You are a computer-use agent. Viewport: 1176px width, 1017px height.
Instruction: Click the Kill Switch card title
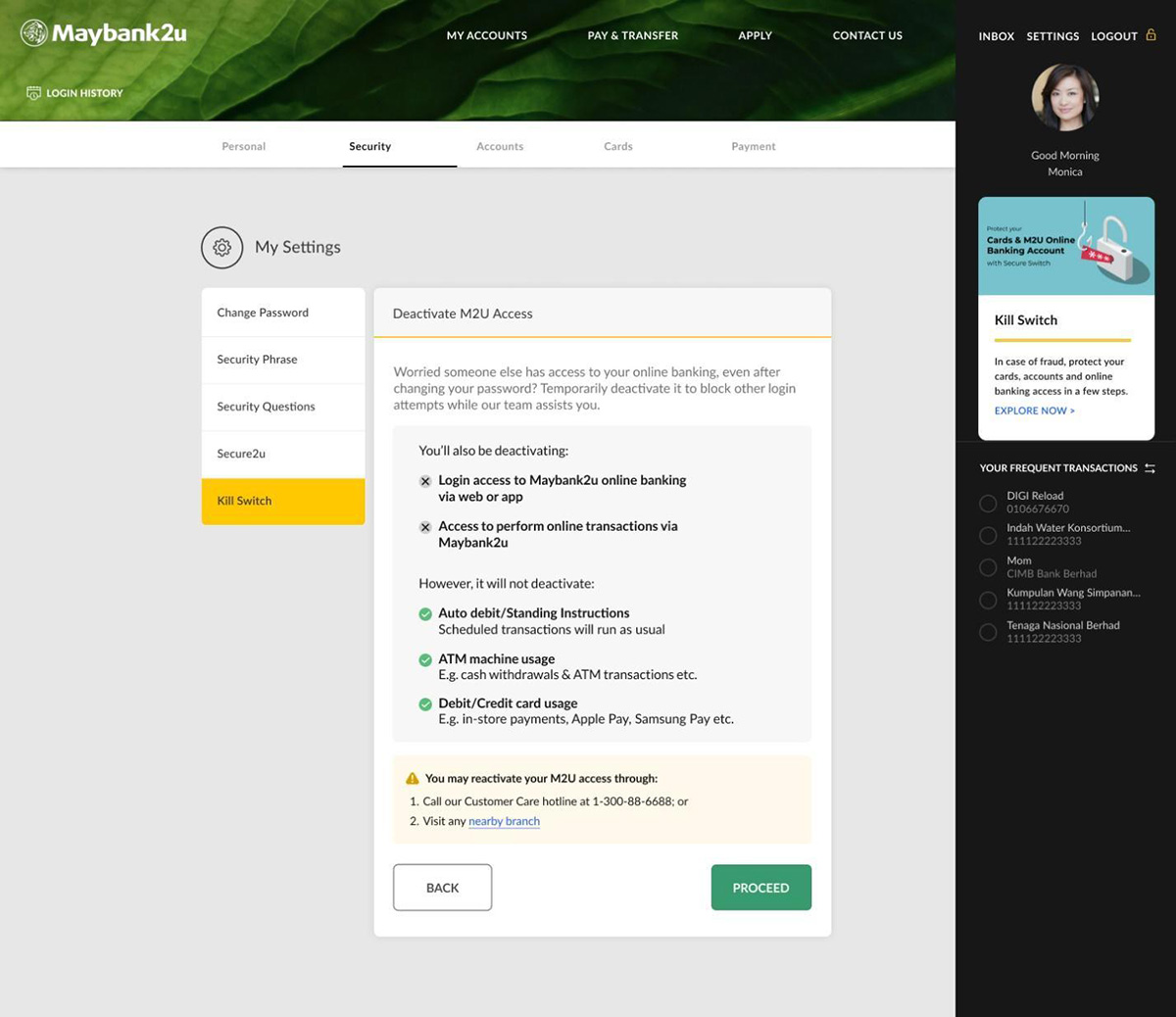coord(1026,320)
